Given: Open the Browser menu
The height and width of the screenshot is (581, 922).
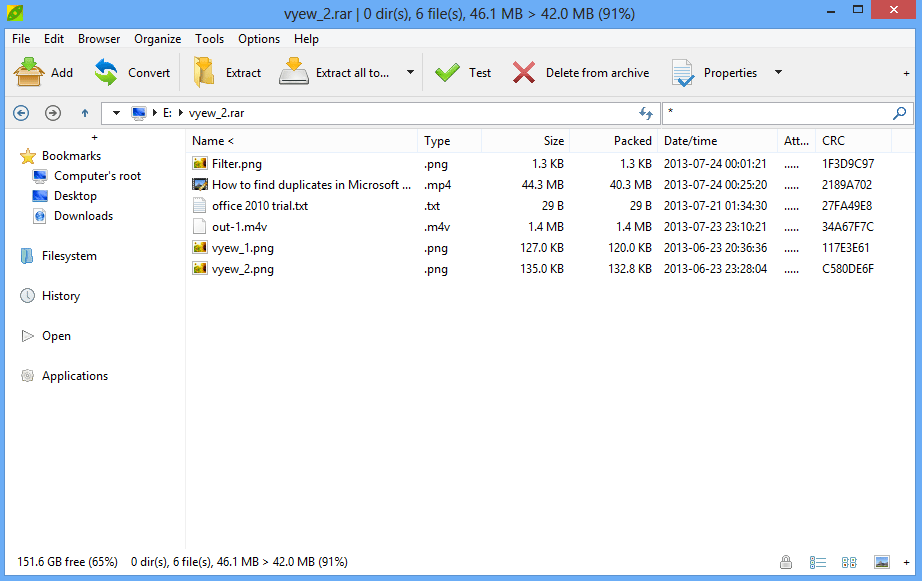Looking at the screenshot, I should tap(99, 39).
